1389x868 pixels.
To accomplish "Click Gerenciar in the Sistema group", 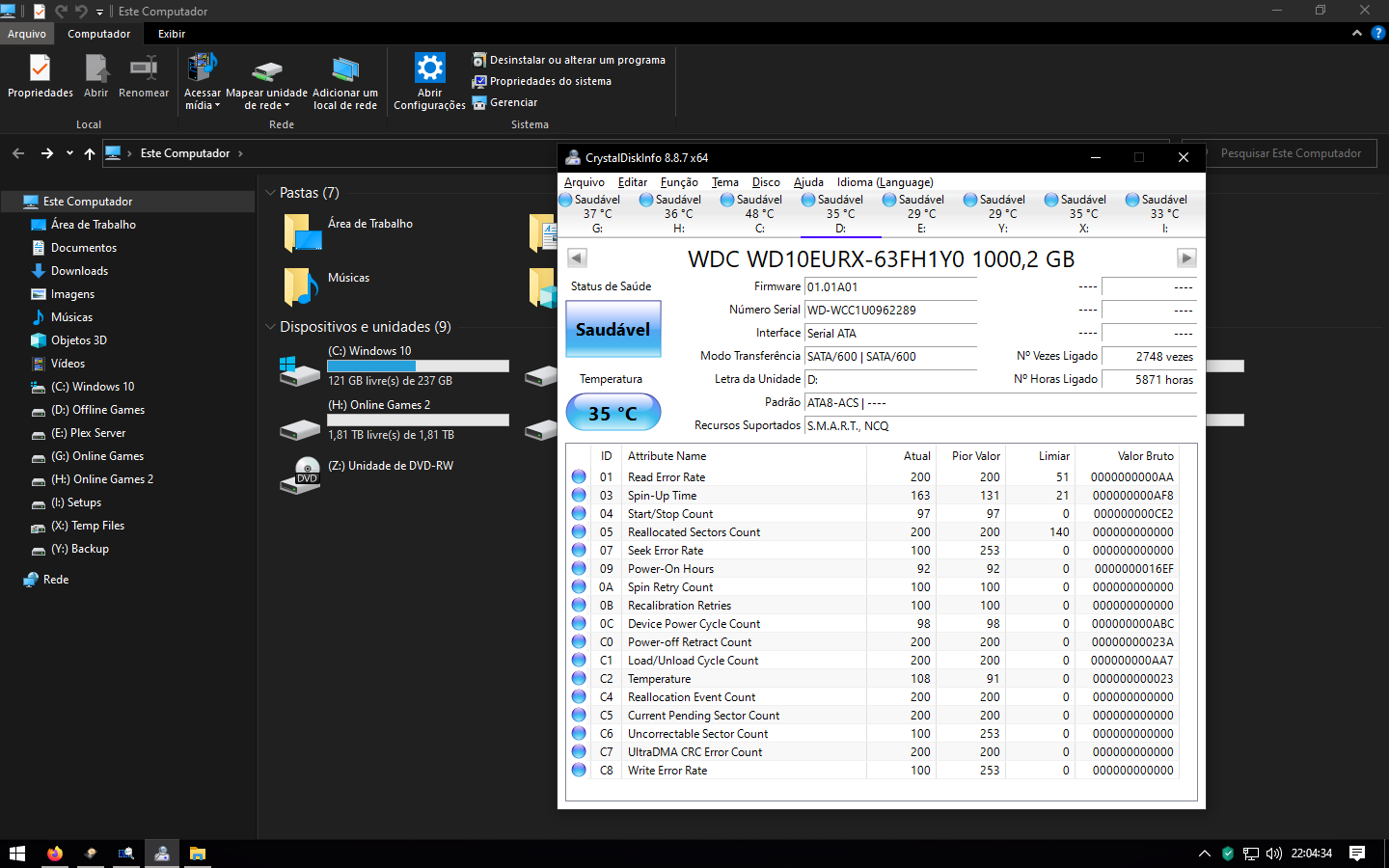I will tap(505, 102).
